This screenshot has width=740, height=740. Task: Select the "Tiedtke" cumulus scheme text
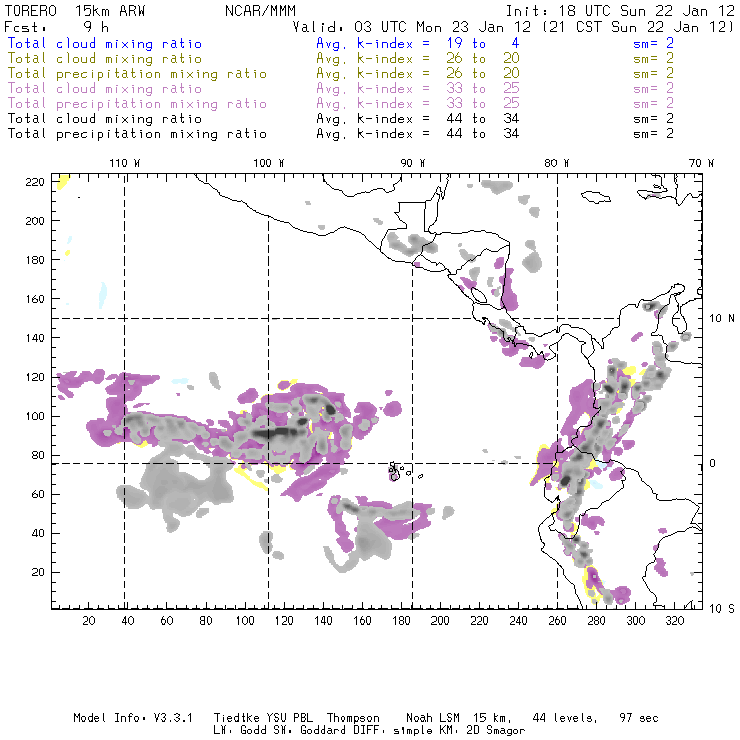(237, 718)
